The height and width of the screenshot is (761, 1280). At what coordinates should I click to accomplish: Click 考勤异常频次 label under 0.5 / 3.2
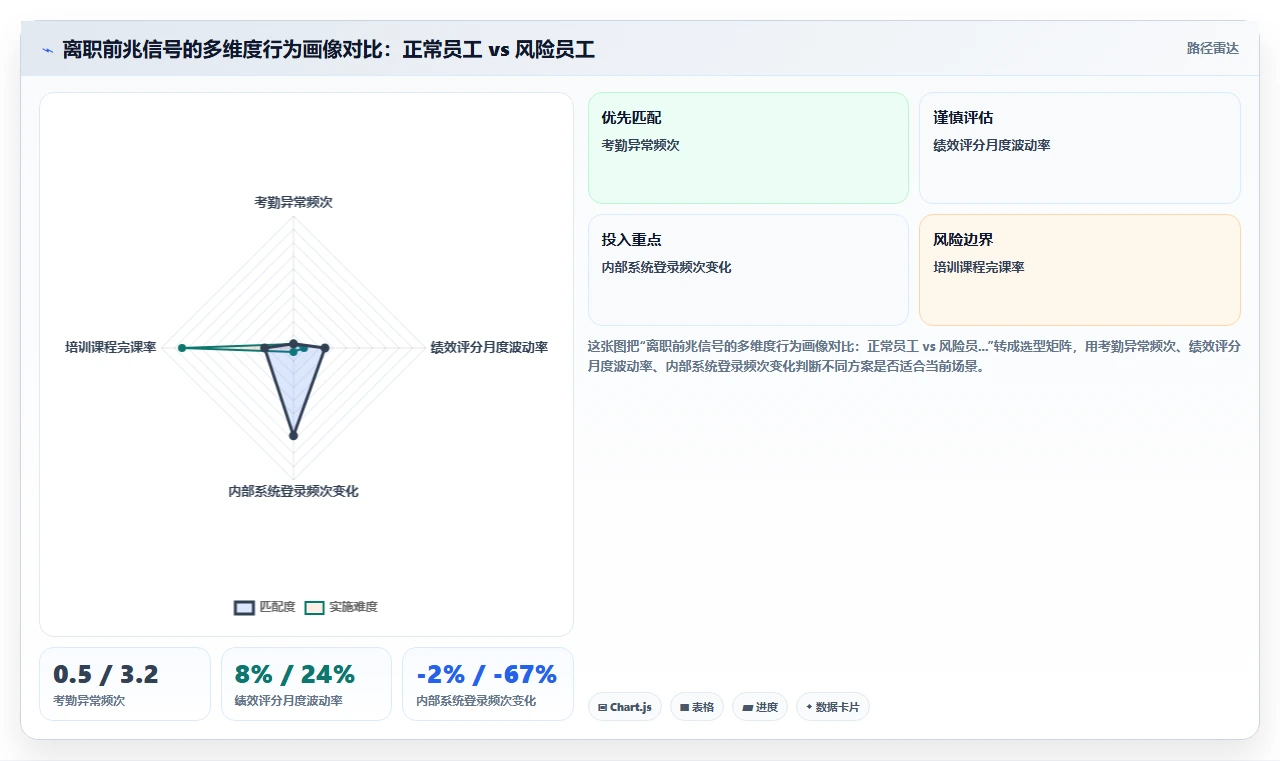pos(89,700)
